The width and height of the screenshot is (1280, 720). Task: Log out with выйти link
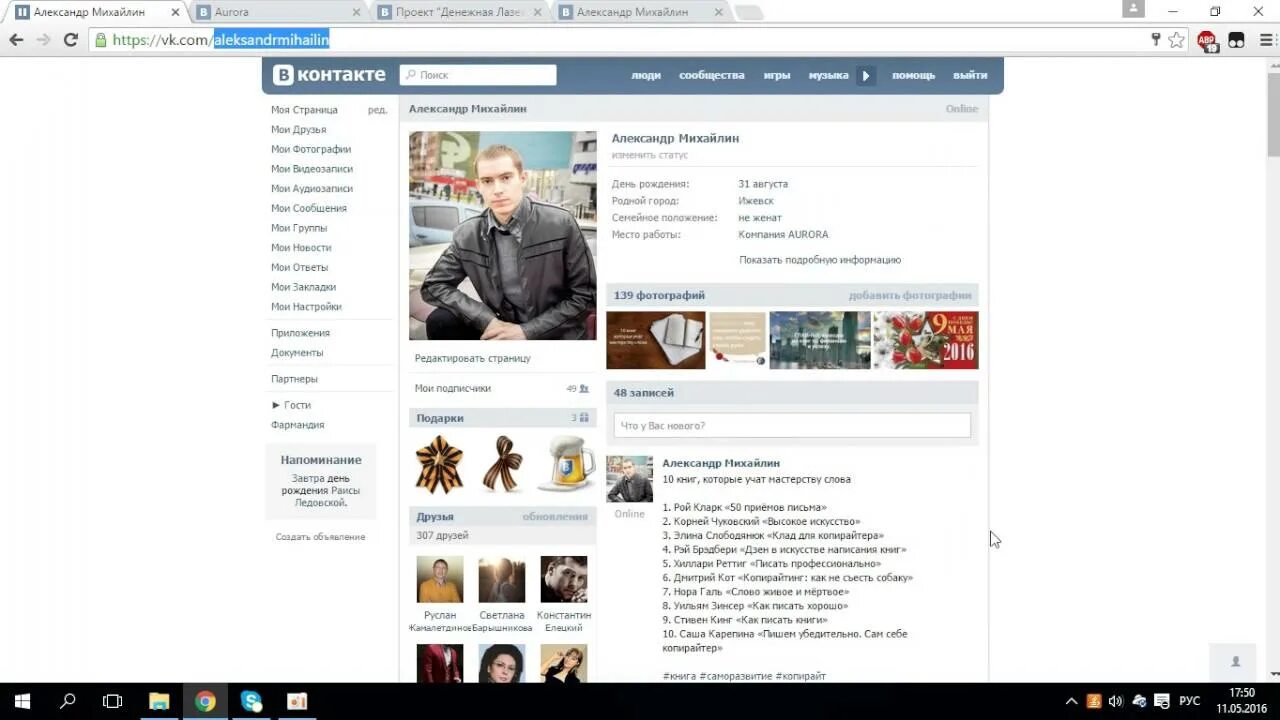tap(970, 75)
